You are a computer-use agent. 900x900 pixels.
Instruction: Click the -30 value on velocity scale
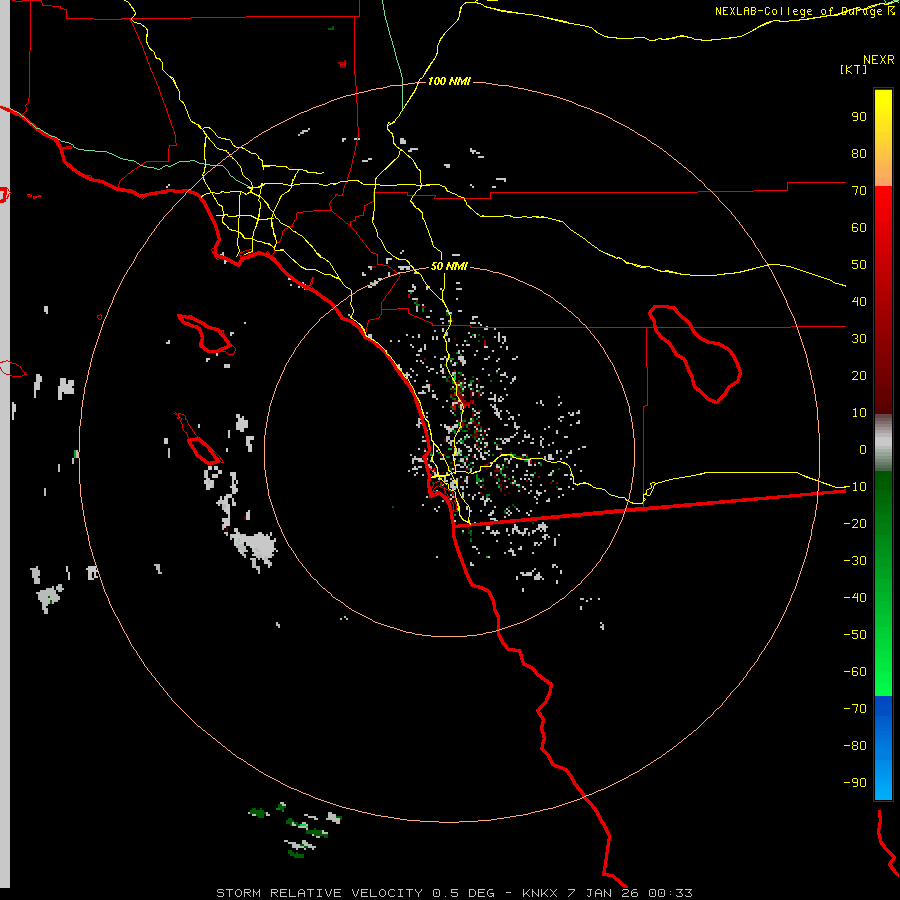[855, 561]
